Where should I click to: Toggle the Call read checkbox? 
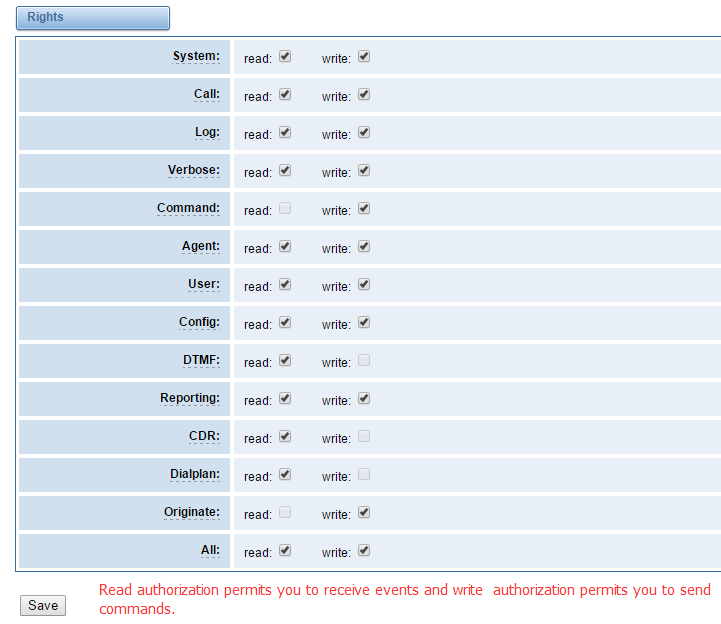click(285, 94)
